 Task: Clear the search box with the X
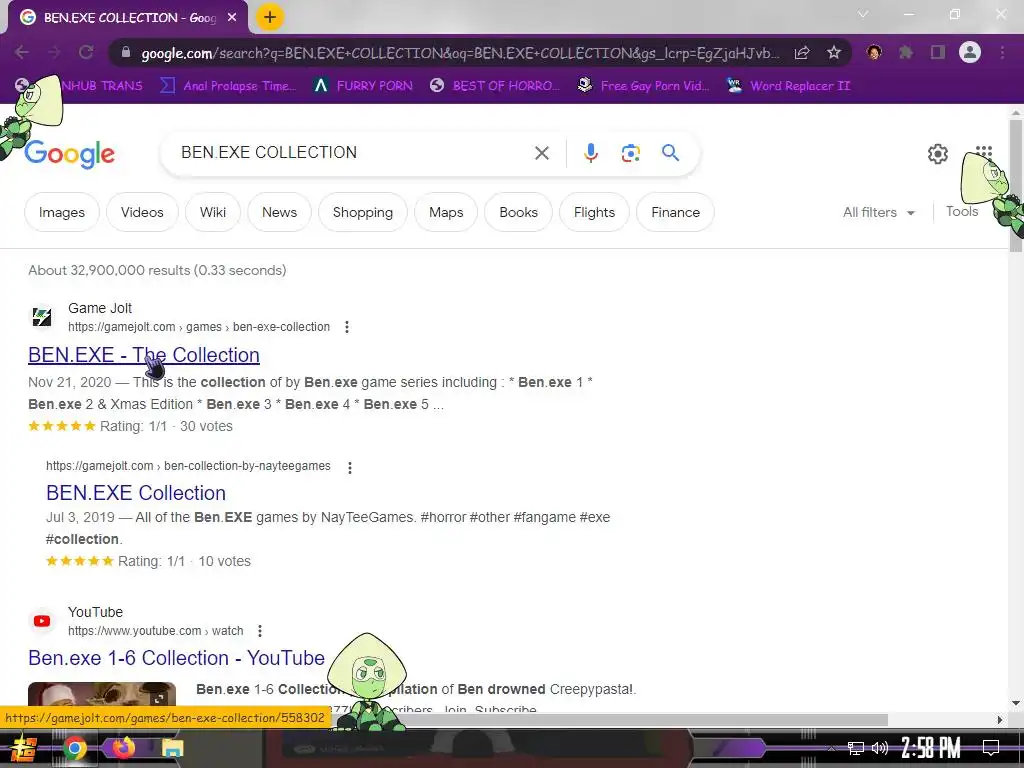[541, 153]
